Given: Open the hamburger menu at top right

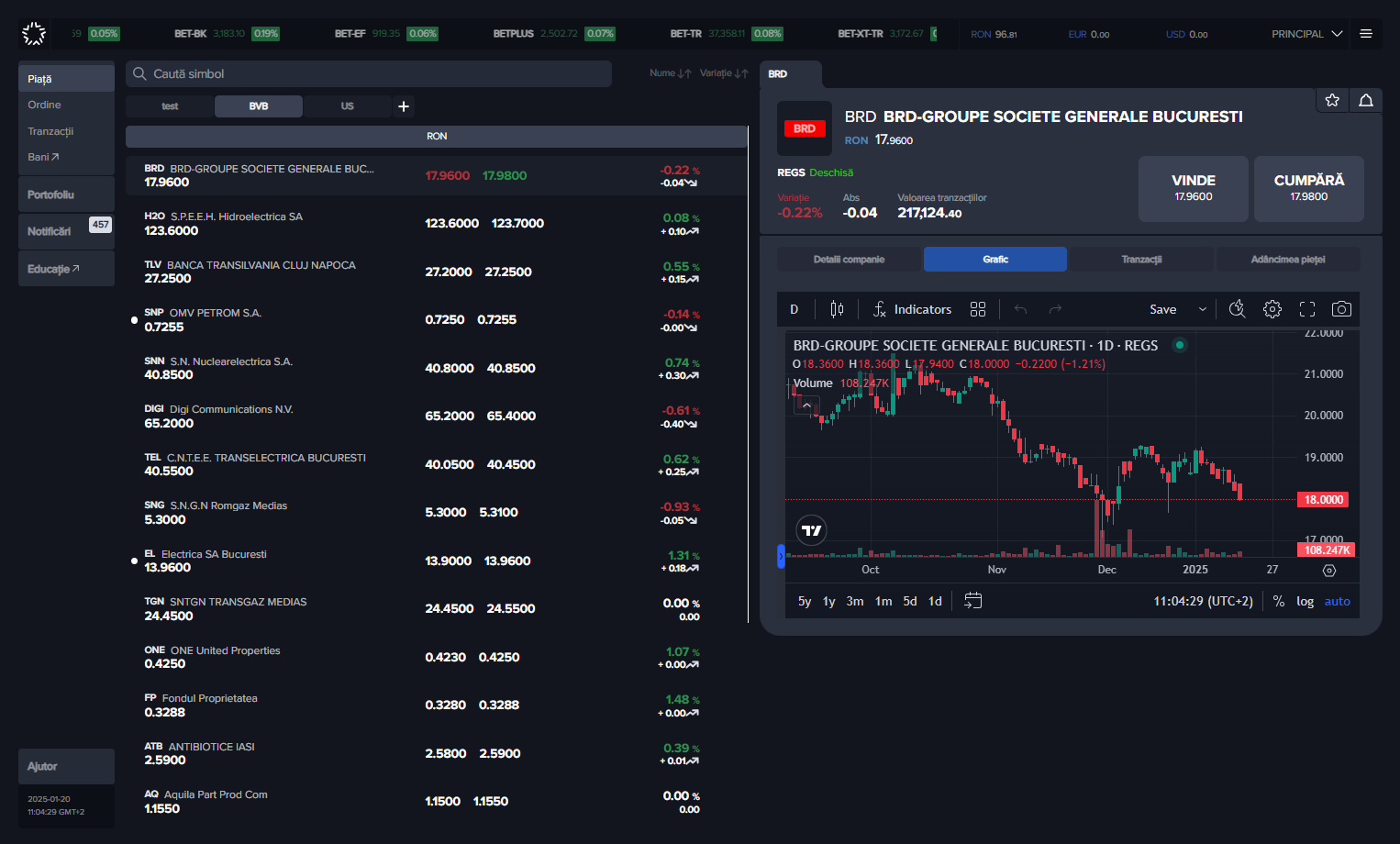Looking at the screenshot, I should point(1366,34).
